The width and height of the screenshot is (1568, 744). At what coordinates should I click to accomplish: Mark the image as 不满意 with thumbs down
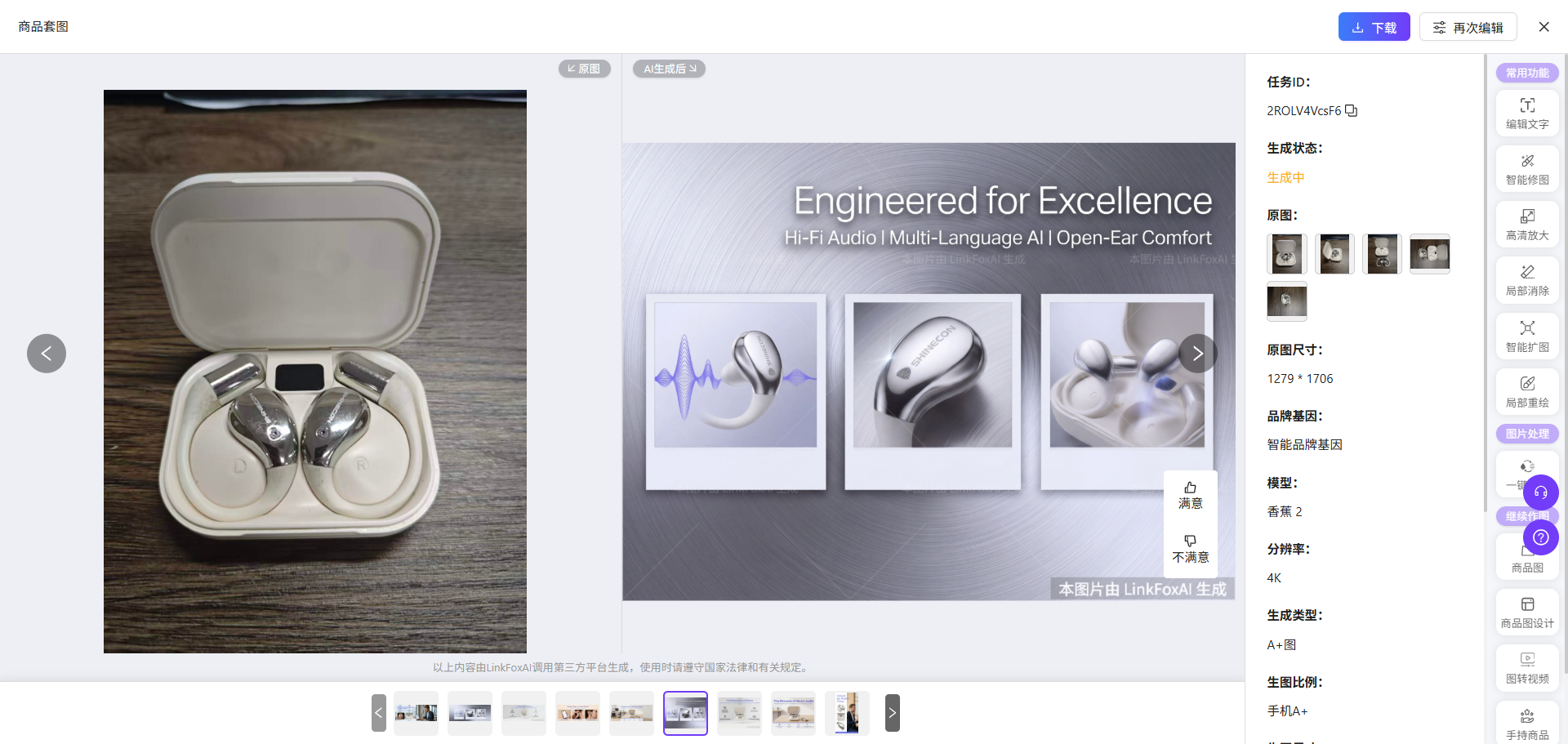[x=1190, y=549]
